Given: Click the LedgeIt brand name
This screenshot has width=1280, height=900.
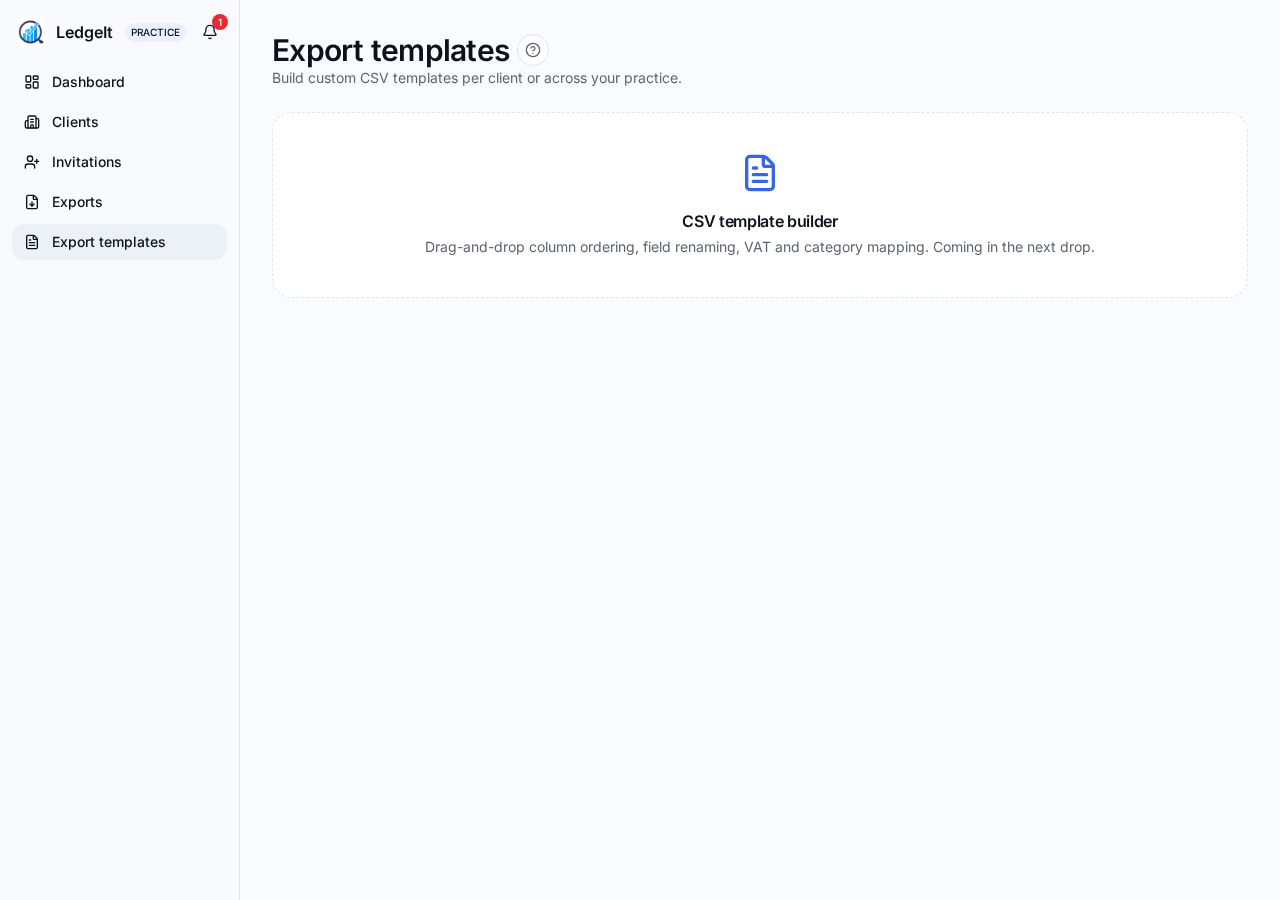Looking at the screenshot, I should tap(84, 32).
